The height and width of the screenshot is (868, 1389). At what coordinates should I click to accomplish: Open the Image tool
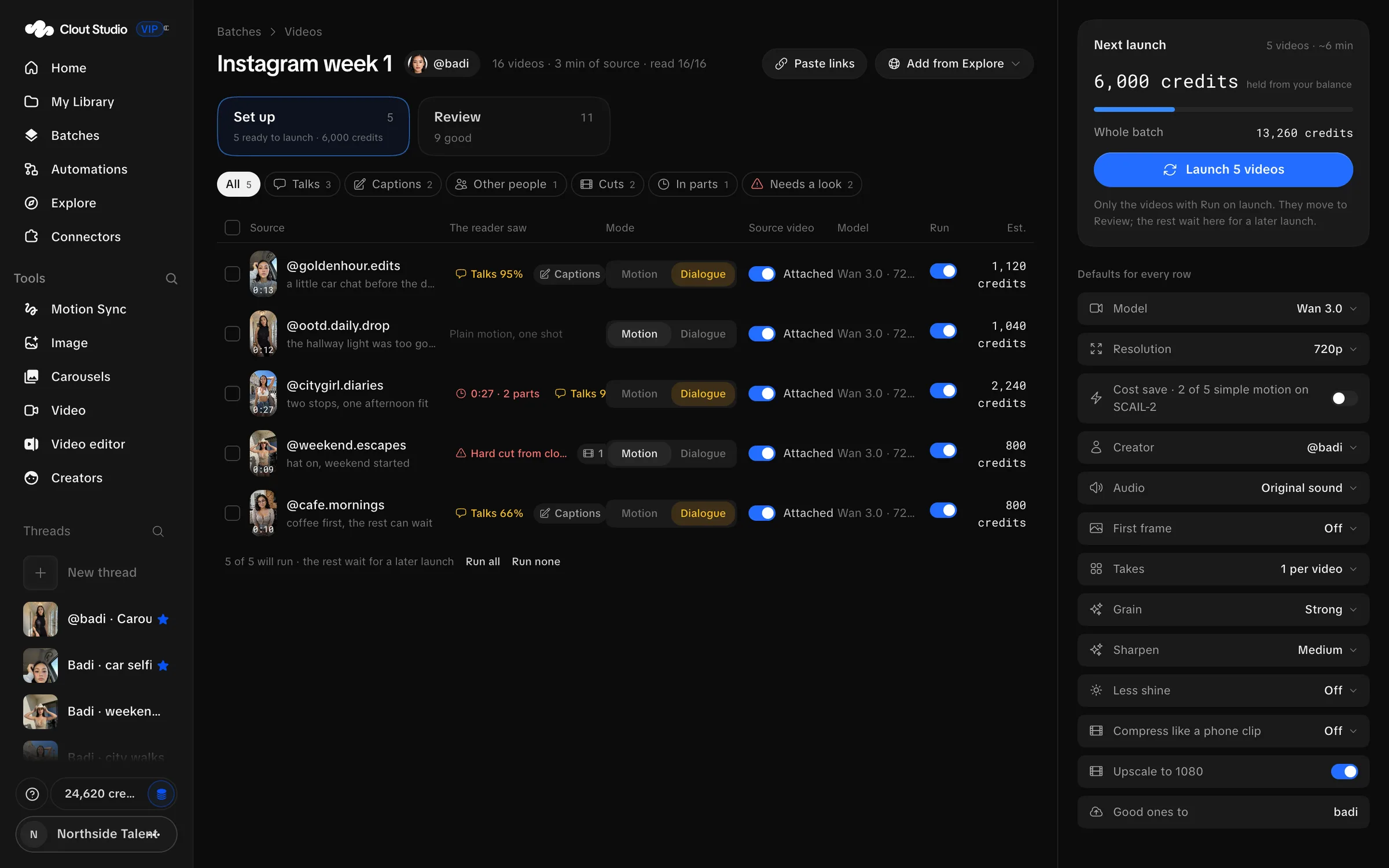click(x=69, y=343)
